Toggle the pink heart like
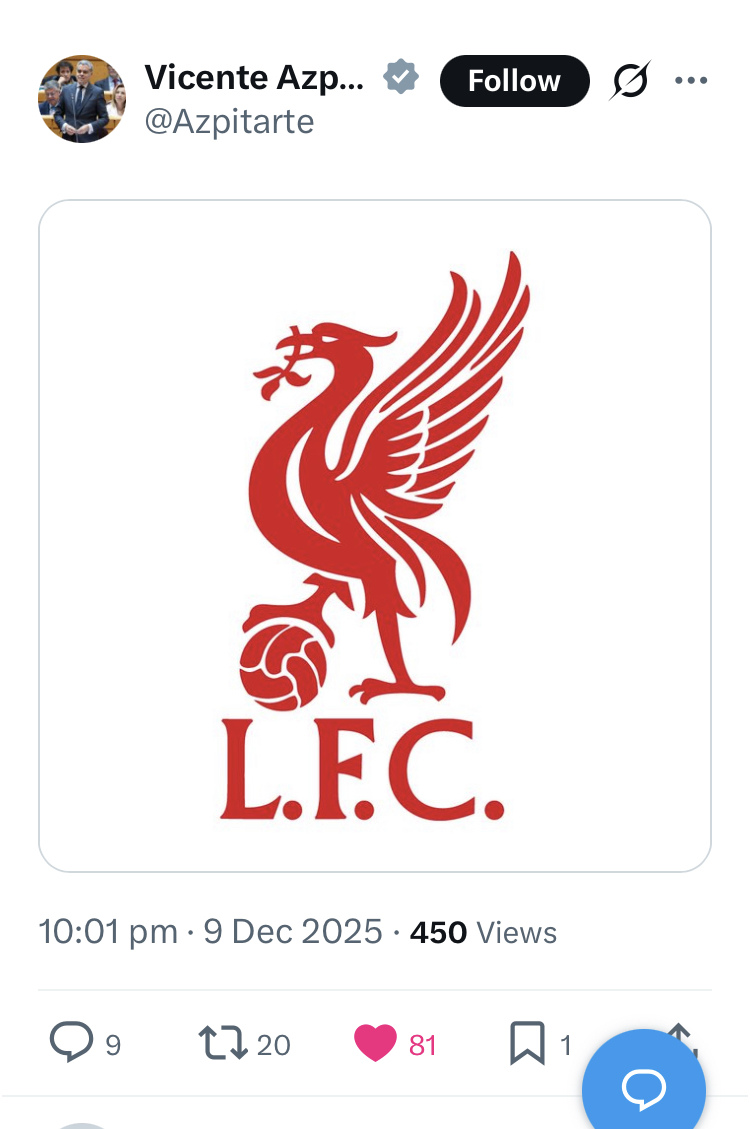The height and width of the screenshot is (1129, 750). tap(376, 1044)
